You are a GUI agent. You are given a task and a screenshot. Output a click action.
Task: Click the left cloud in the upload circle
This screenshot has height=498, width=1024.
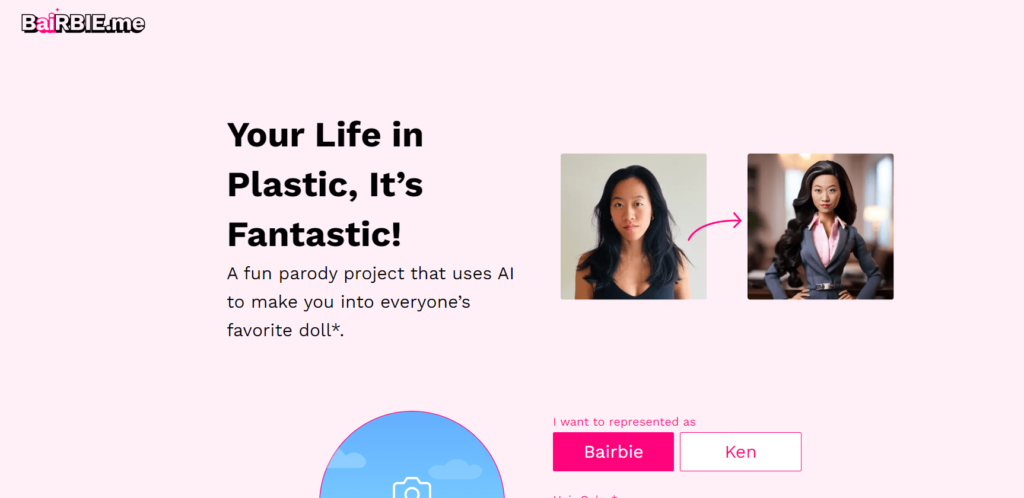tap(346, 459)
